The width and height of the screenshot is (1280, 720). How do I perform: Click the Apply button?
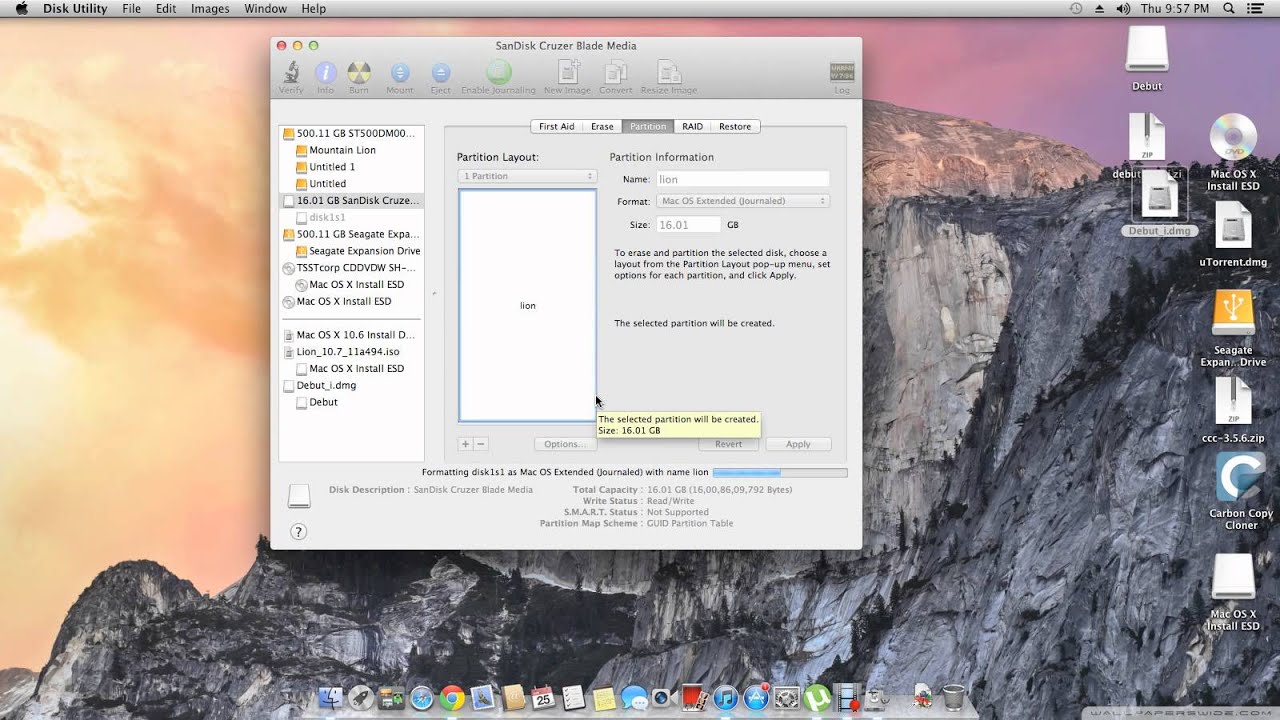(x=798, y=444)
